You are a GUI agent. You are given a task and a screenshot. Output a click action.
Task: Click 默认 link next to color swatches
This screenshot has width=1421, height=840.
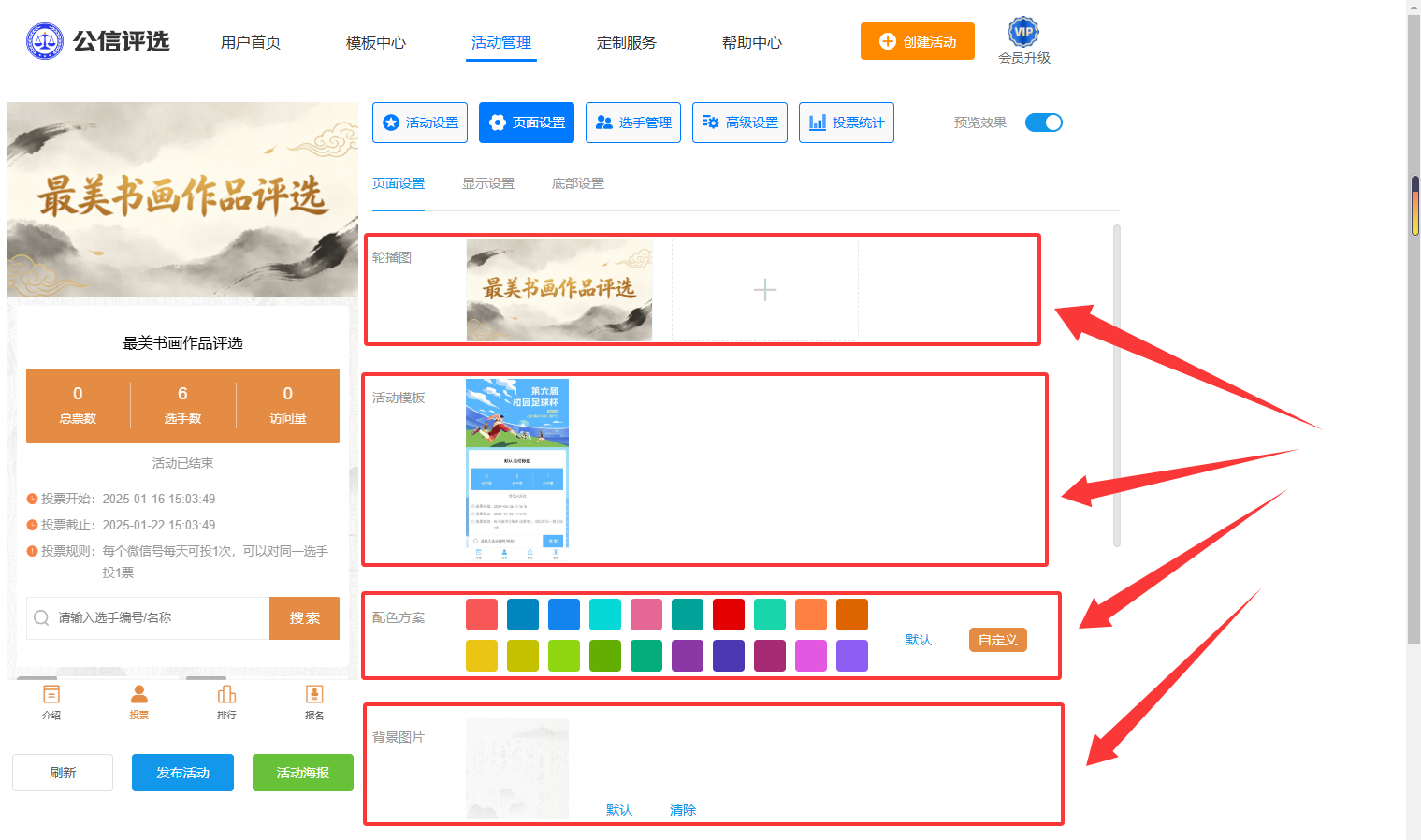pyautogui.click(x=919, y=640)
